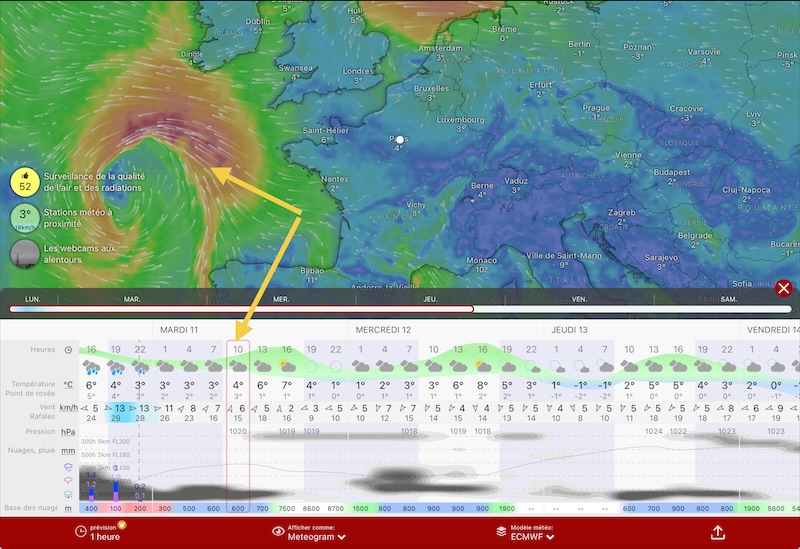Click 'Surveillance de la qualité de l'air' link
The height and width of the screenshot is (549, 800).
click(x=92, y=181)
